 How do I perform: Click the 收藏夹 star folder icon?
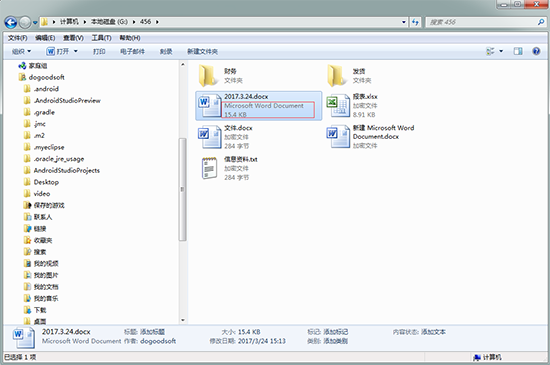(x=27, y=240)
